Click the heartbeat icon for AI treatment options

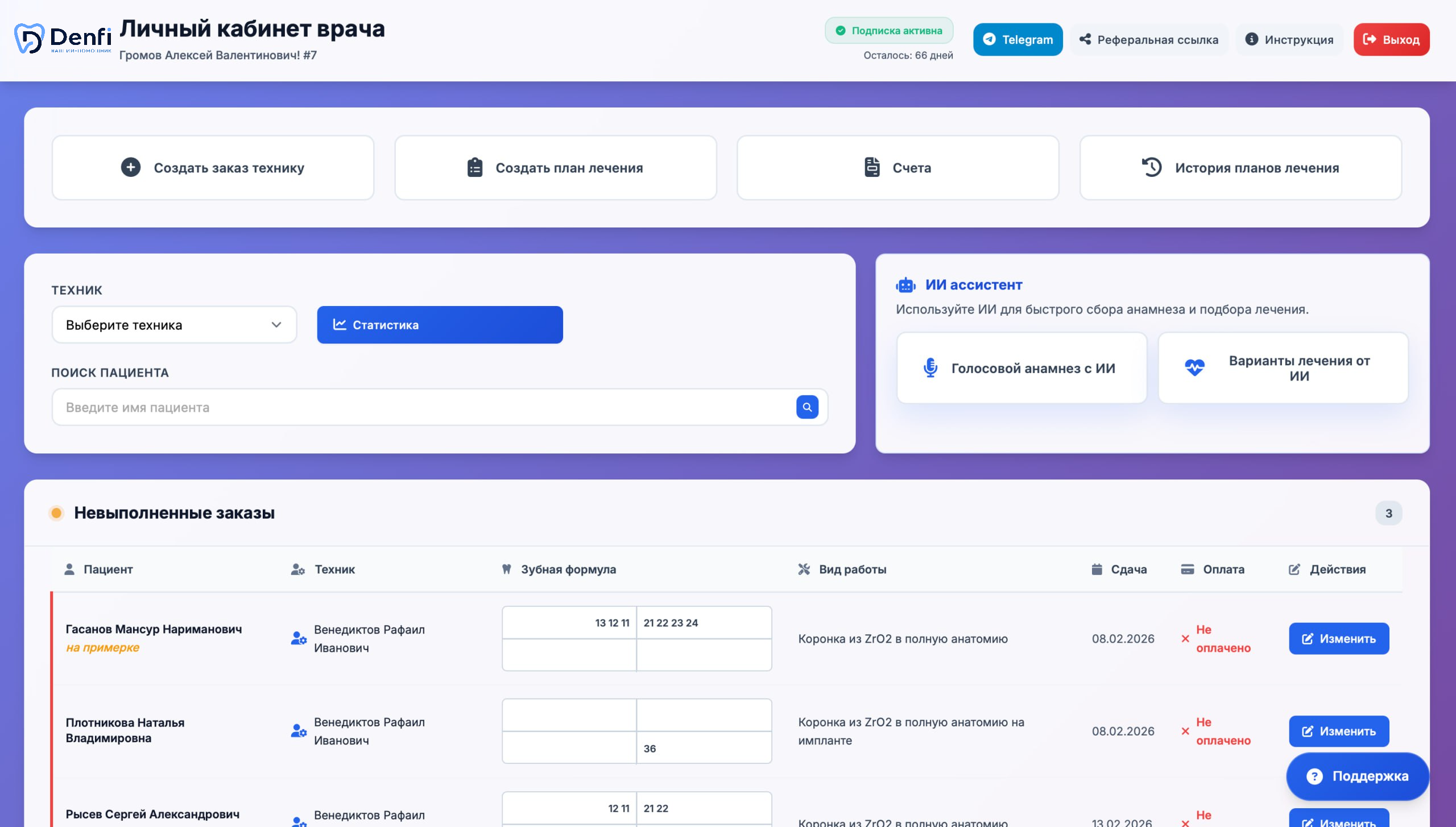(1194, 368)
